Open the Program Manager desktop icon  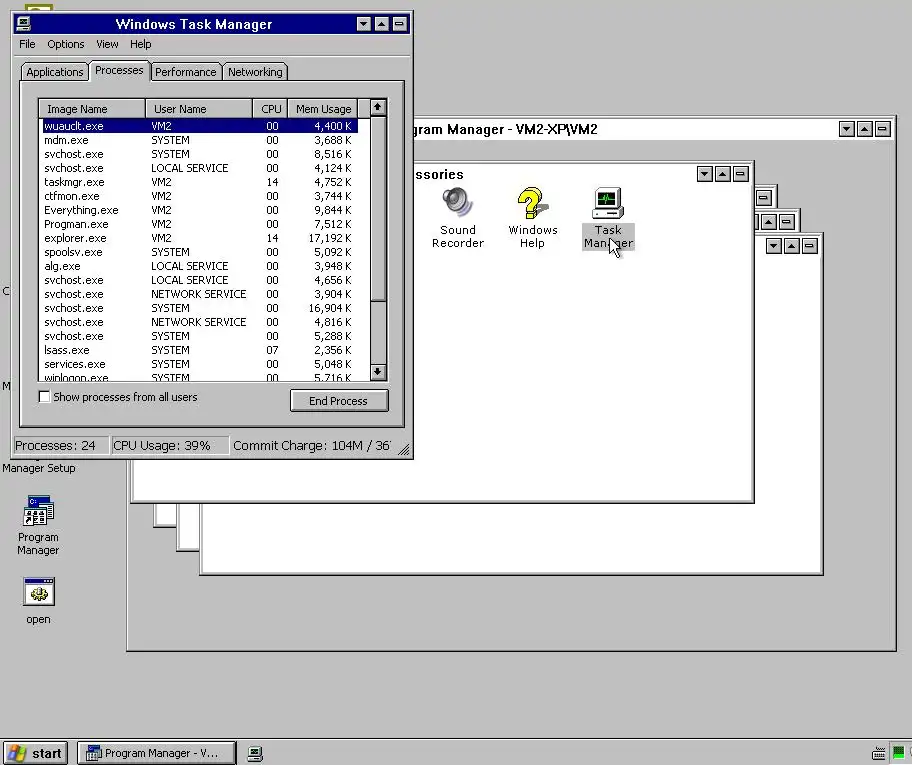pos(38,525)
